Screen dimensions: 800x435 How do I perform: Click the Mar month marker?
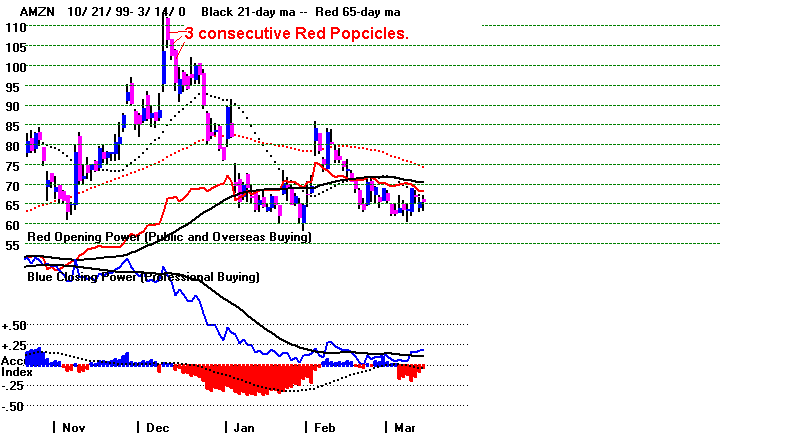[x=405, y=426]
